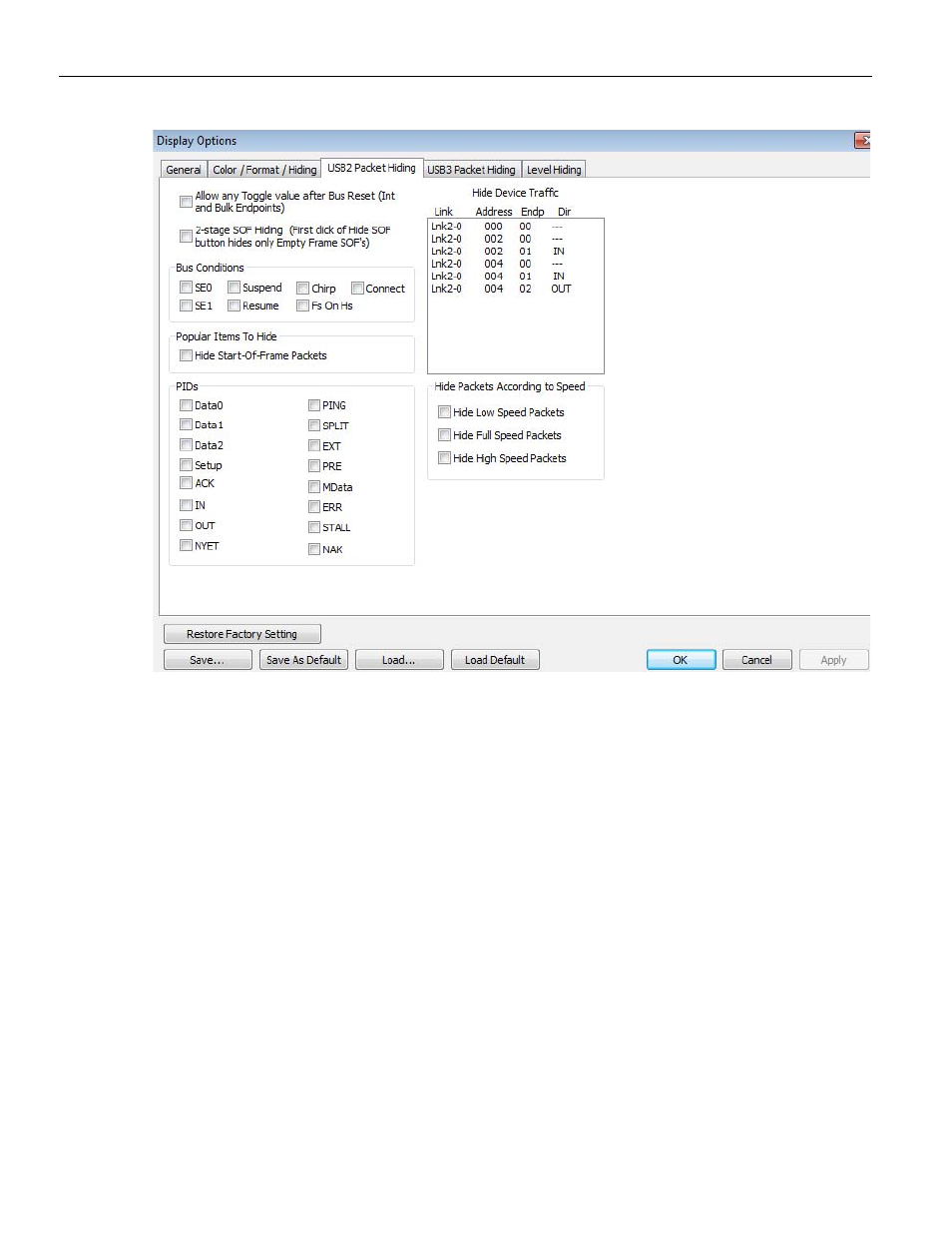Tick the Resume checkbox
The image size is (952, 1233).
coord(234,306)
